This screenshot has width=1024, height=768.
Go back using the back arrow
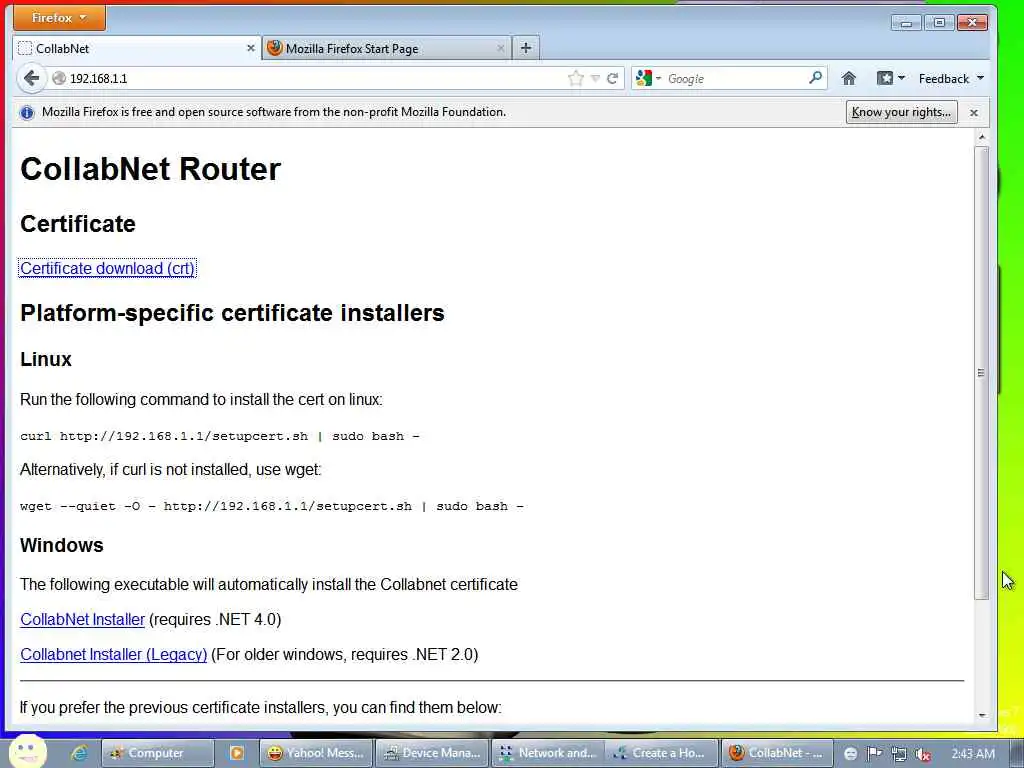click(31, 78)
